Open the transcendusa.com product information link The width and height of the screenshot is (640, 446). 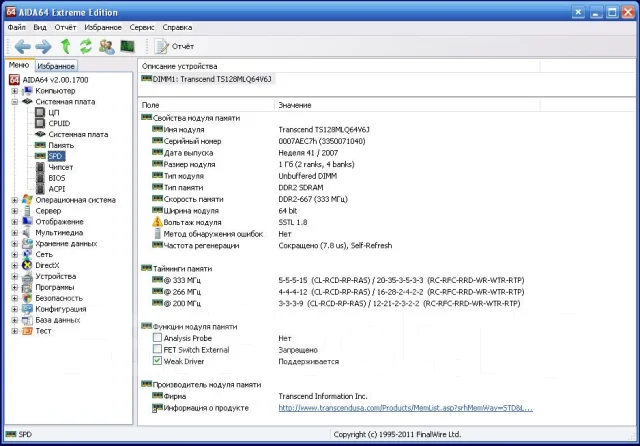405,408
